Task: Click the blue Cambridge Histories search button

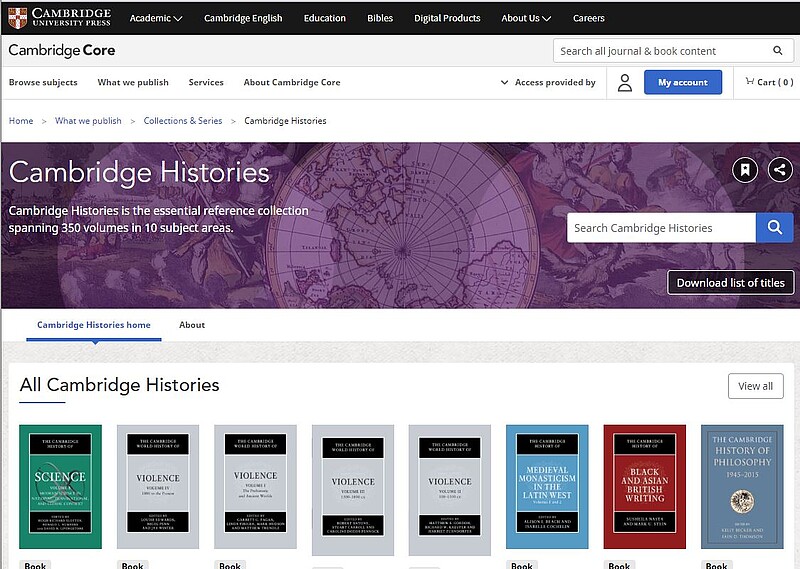Action: pyautogui.click(x=774, y=228)
